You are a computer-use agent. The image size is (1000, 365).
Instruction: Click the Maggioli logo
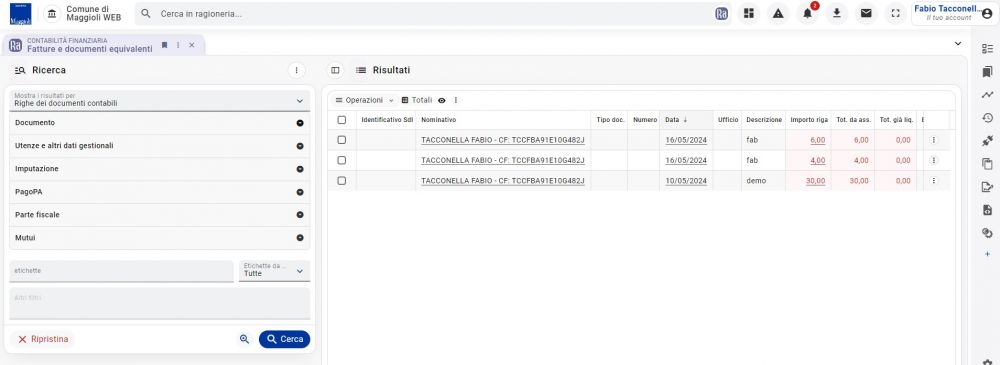click(20, 13)
